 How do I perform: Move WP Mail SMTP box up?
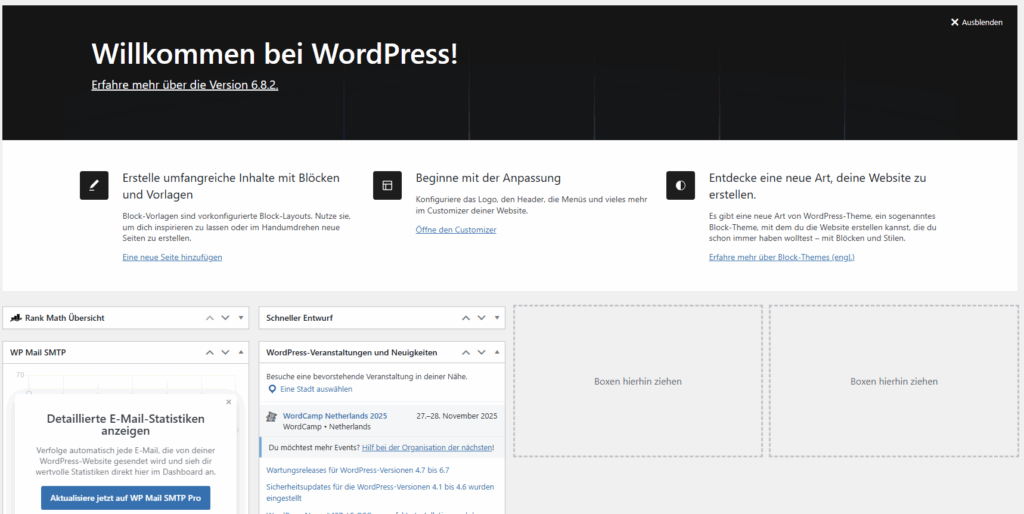pos(210,353)
